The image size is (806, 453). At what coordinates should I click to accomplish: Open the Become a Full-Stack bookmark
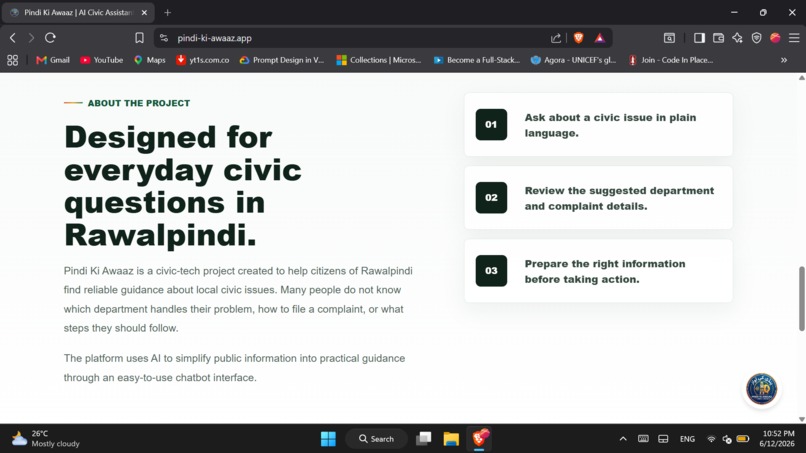[477, 60]
